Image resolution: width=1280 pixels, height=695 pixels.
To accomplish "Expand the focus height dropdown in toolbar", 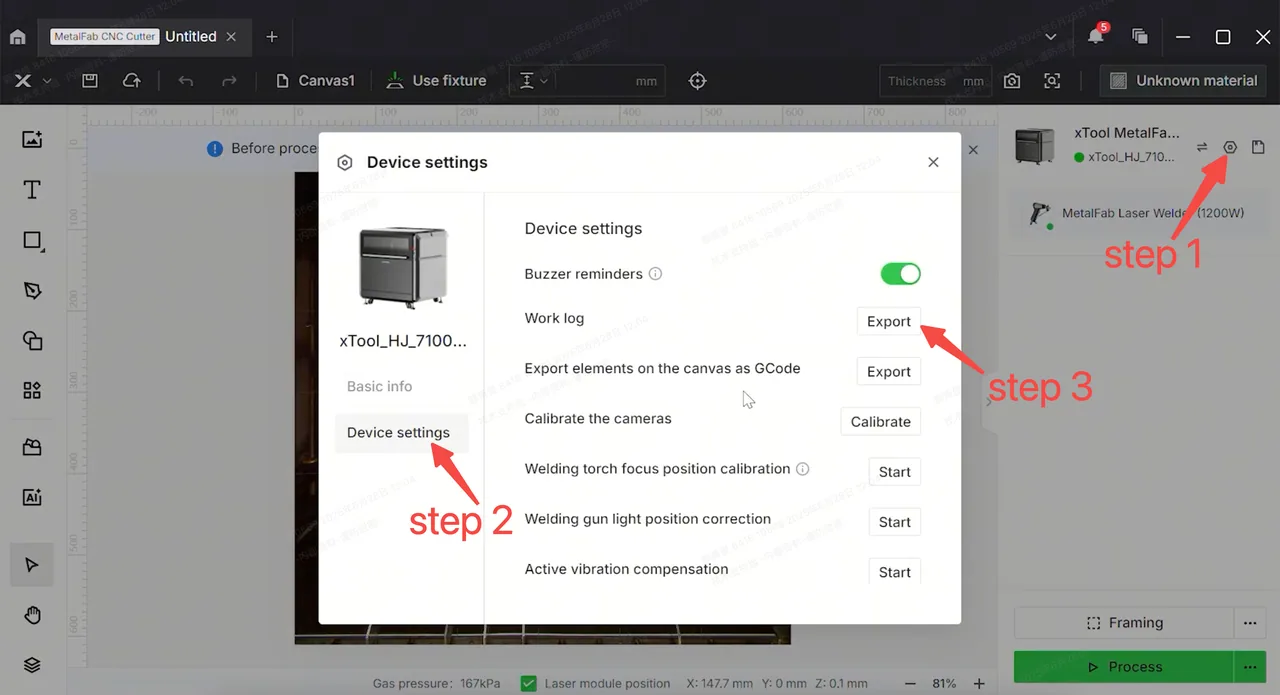I will tap(535, 81).
